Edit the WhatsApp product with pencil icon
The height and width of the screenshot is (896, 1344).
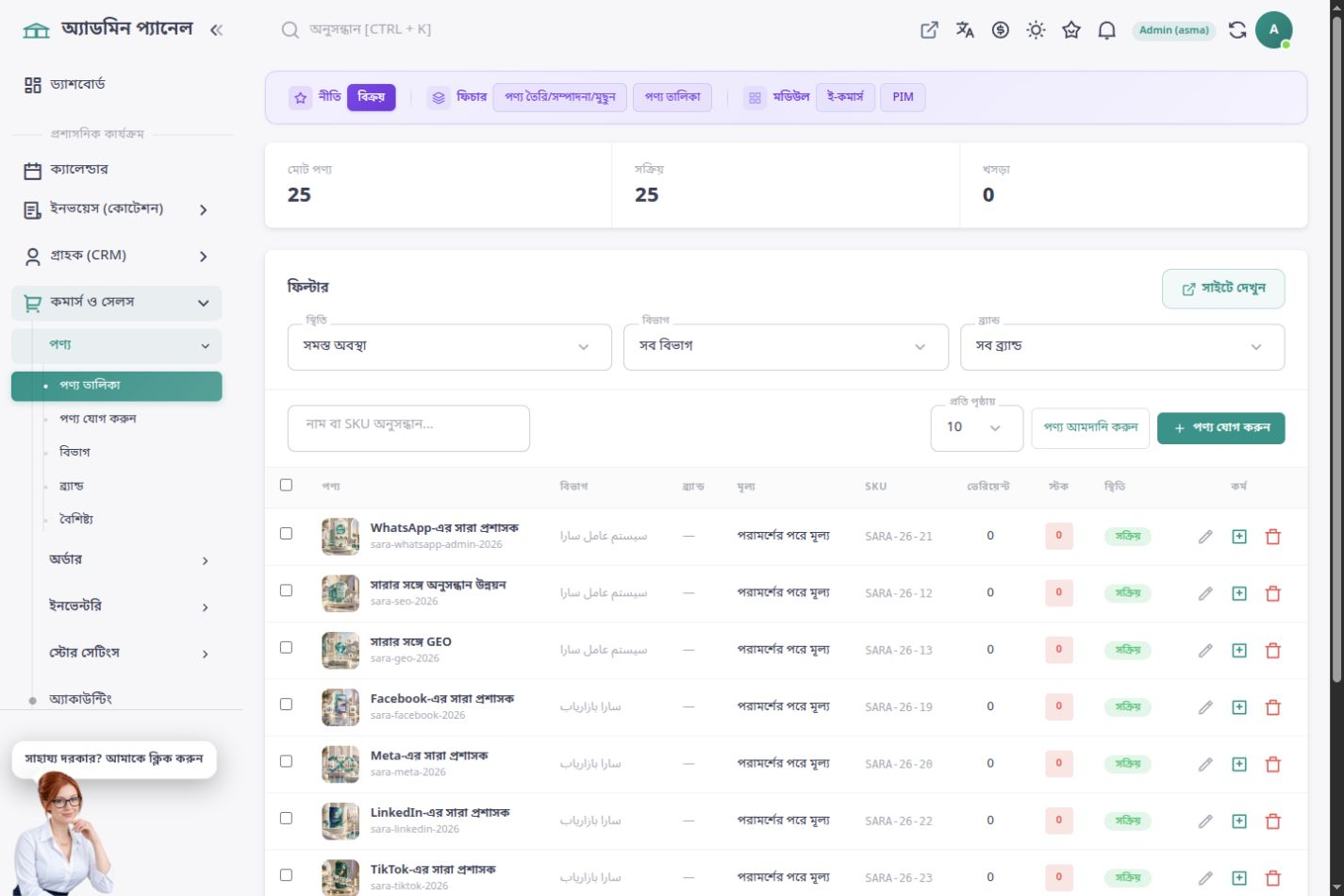click(x=1205, y=537)
